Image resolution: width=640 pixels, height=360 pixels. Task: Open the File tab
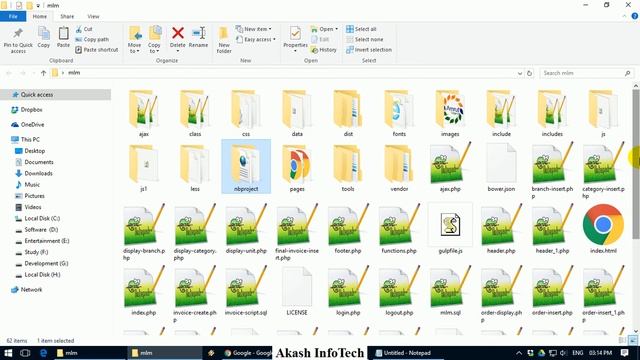13,16
